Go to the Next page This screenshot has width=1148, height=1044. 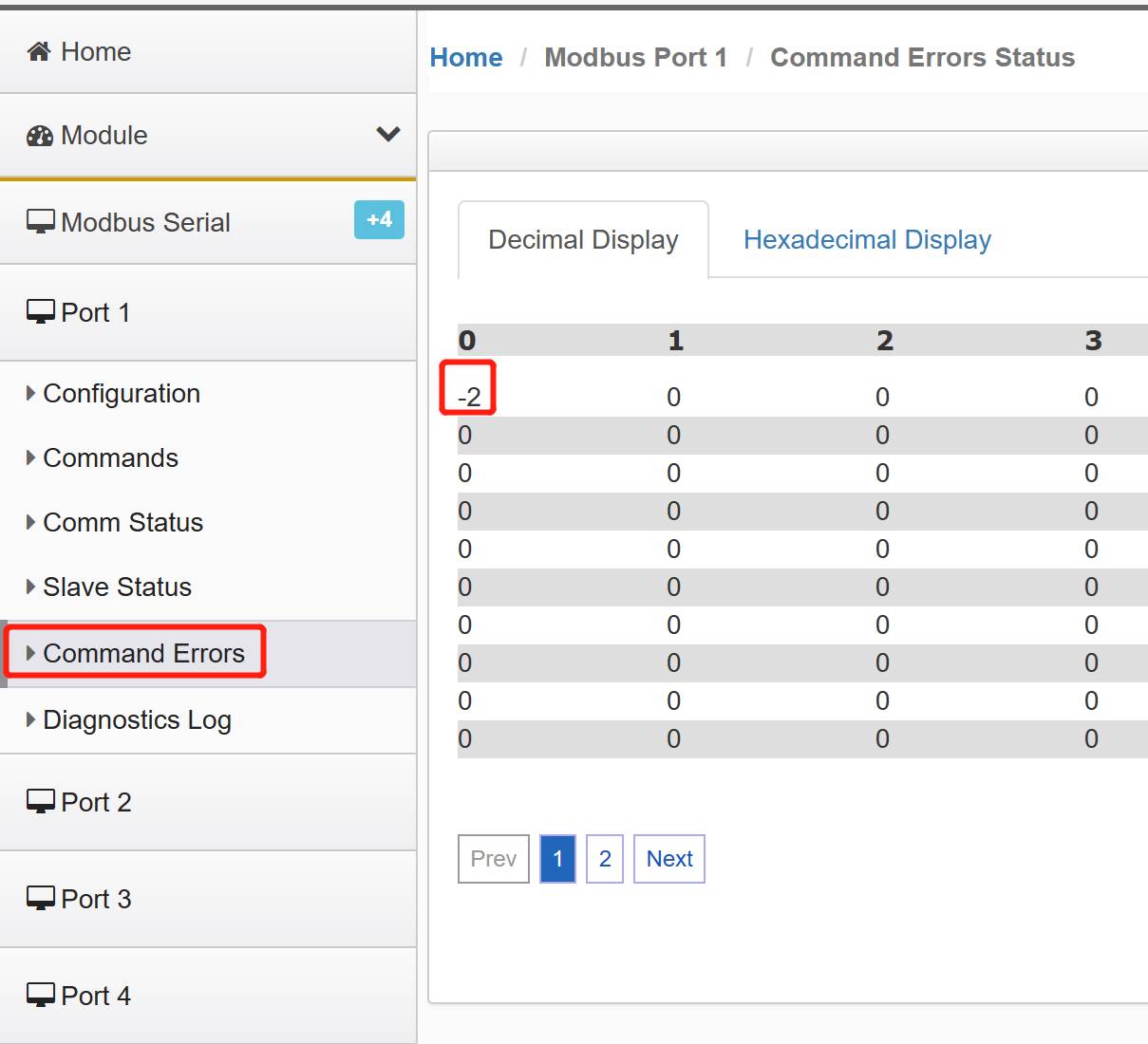pos(669,859)
